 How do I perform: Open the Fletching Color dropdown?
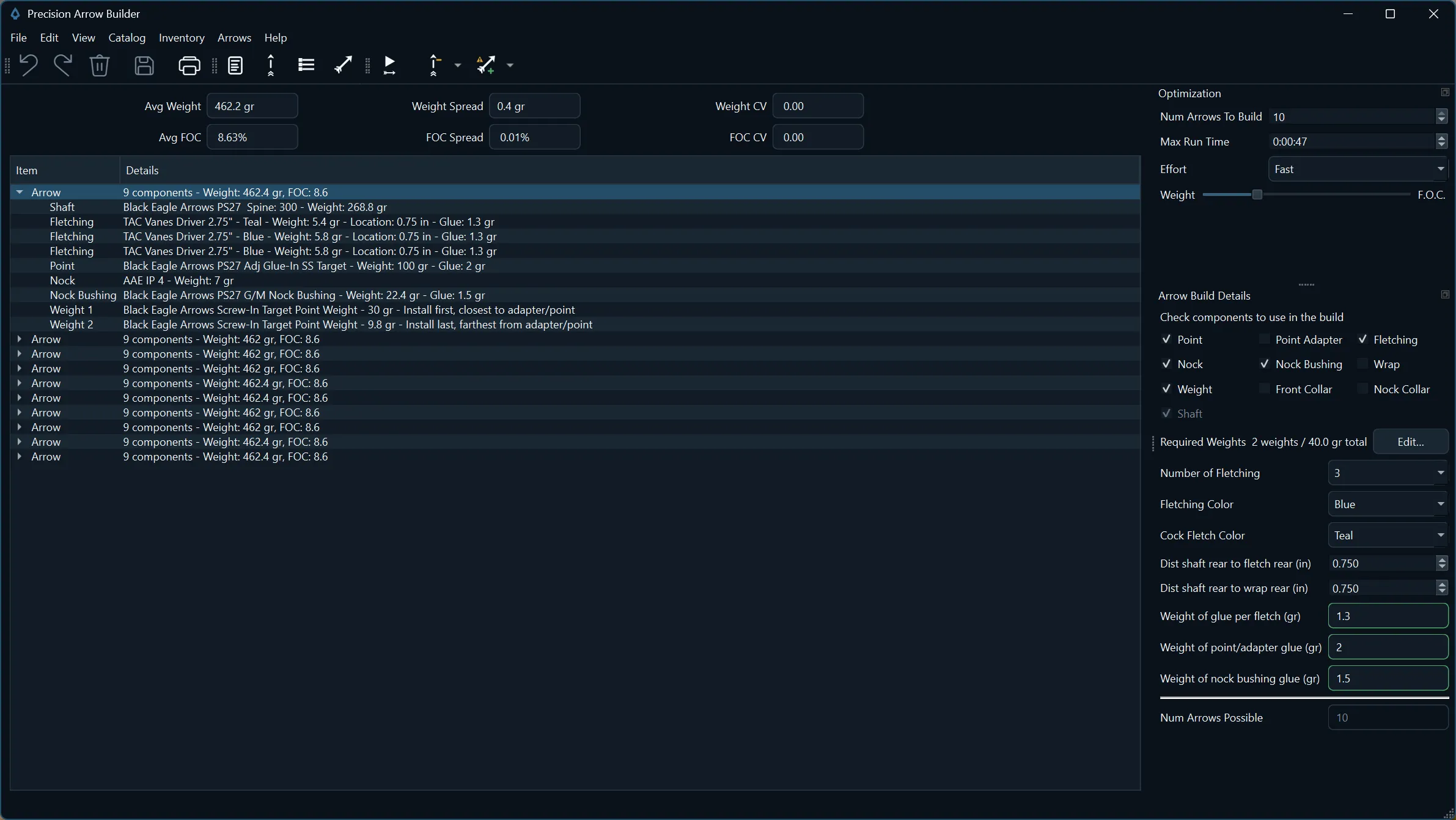[x=1388, y=504]
